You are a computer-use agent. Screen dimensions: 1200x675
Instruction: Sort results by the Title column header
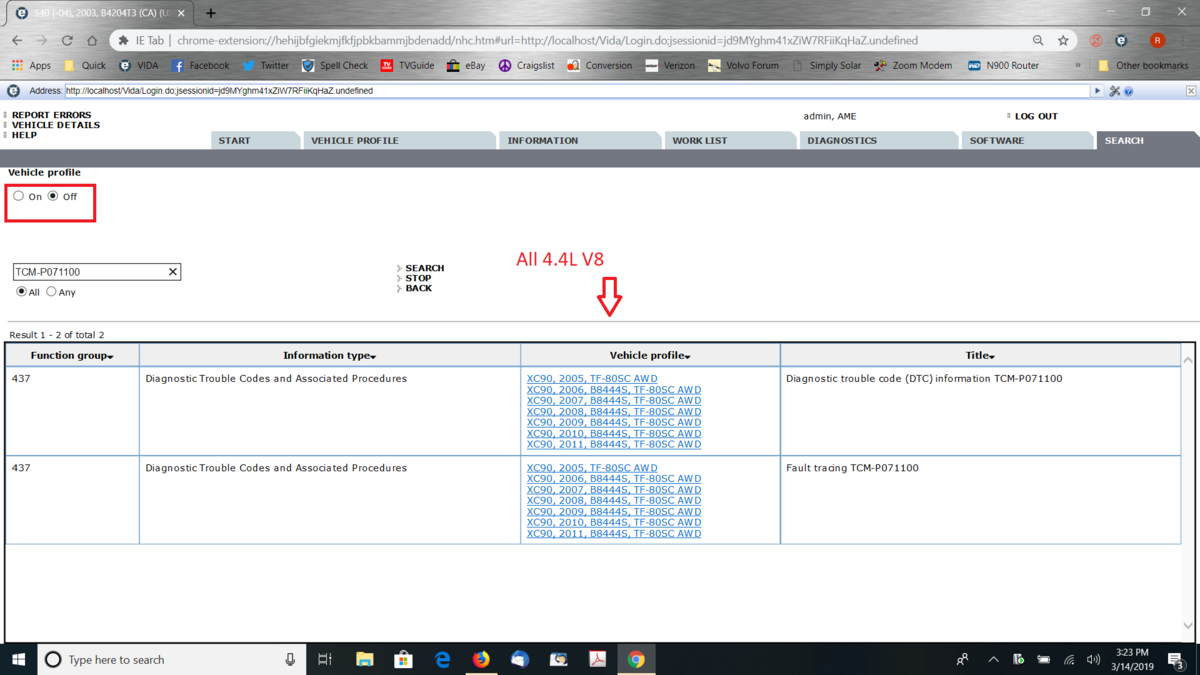979,356
